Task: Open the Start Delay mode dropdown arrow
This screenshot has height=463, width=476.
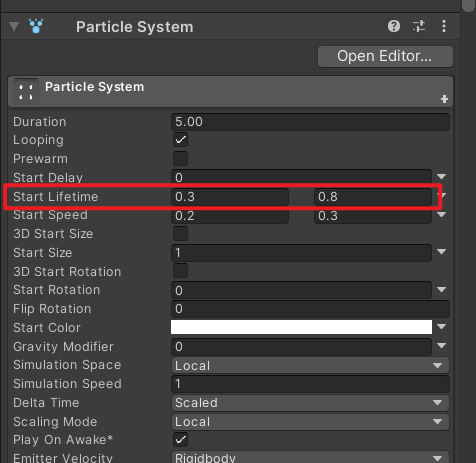Action: [441, 176]
